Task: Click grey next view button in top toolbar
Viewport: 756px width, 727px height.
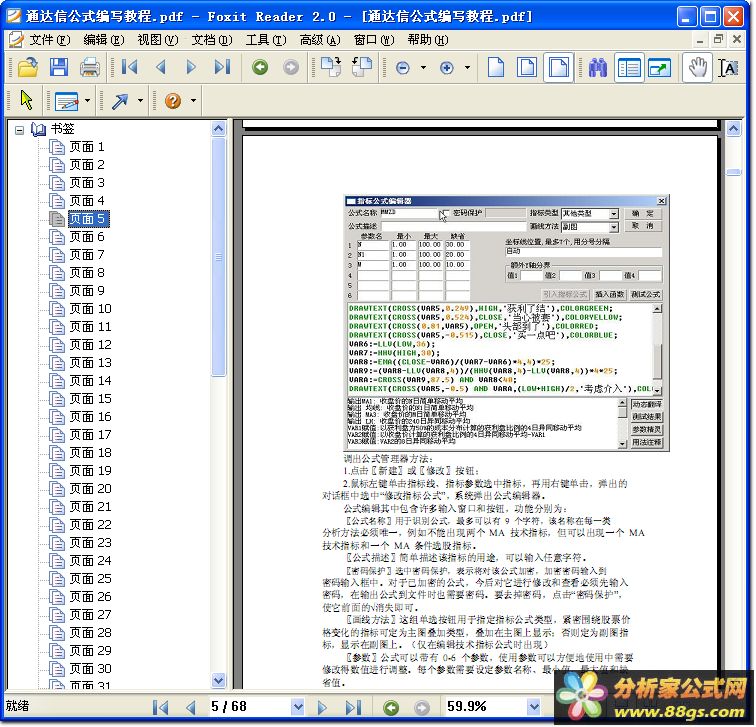Action: pyautogui.click(x=291, y=67)
